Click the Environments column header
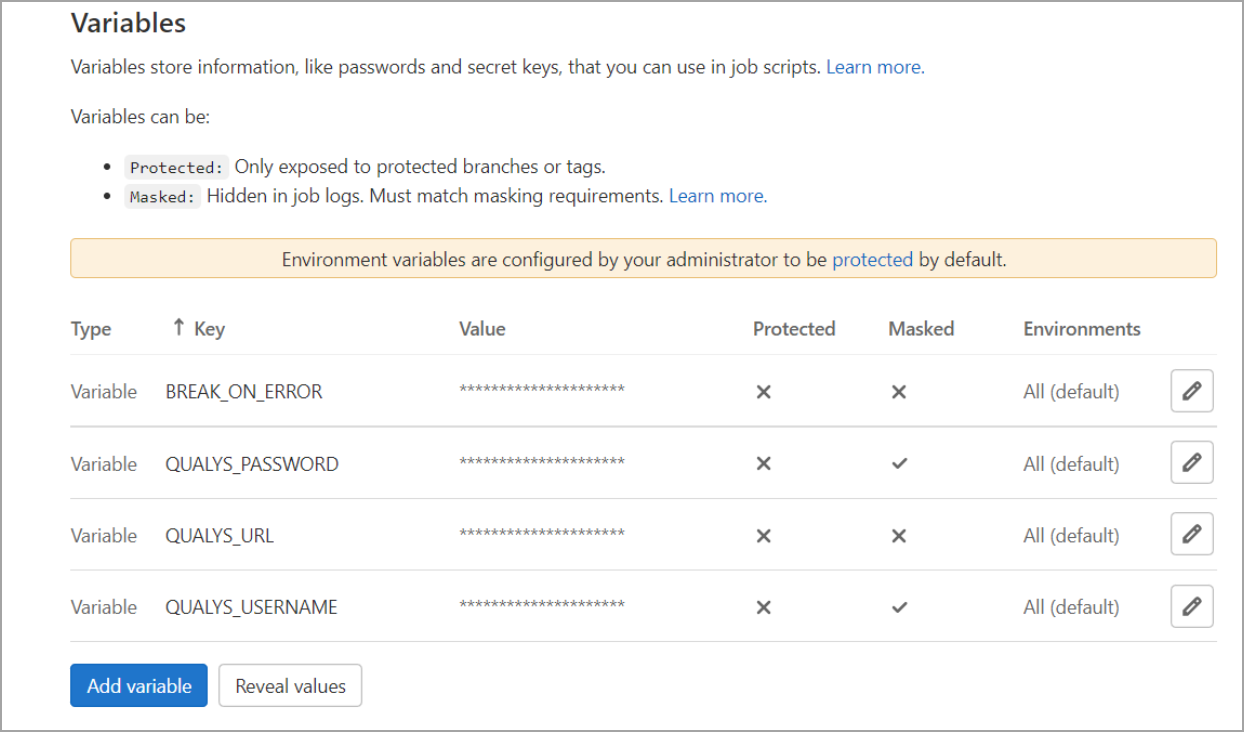 pyautogui.click(x=1081, y=329)
